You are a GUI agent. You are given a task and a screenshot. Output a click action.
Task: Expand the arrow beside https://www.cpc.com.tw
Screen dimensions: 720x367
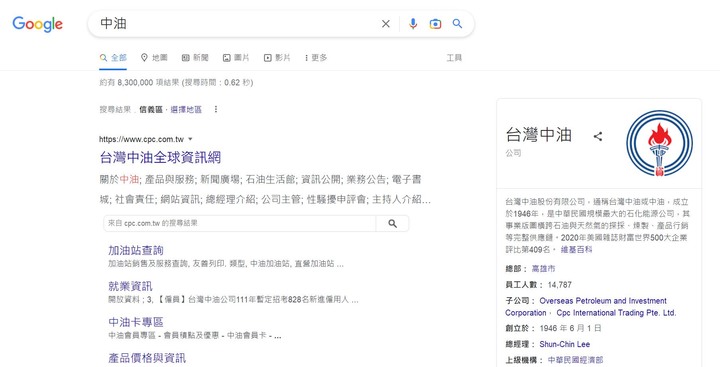[x=191, y=139]
